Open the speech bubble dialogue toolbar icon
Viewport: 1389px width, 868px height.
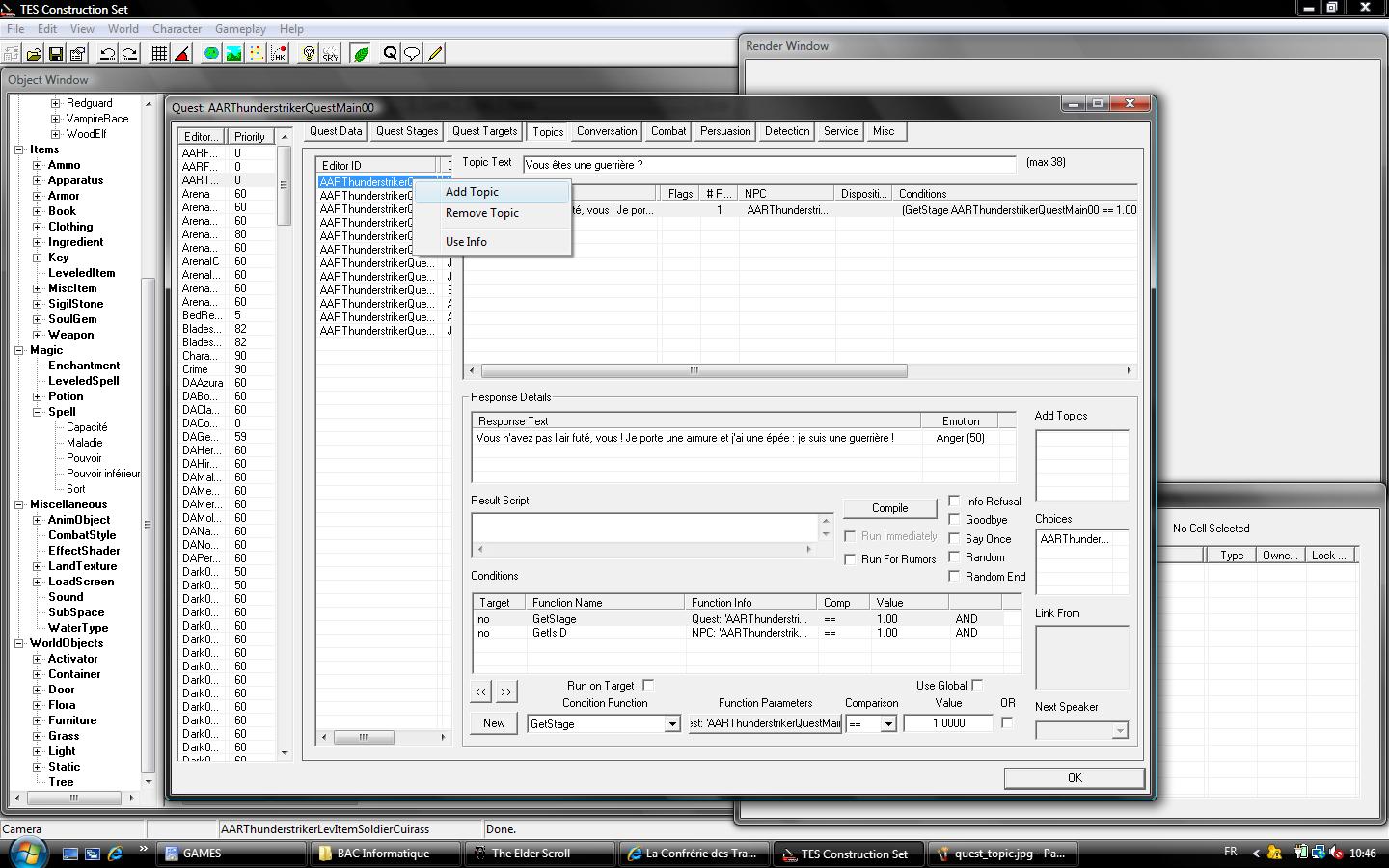click(412, 54)
